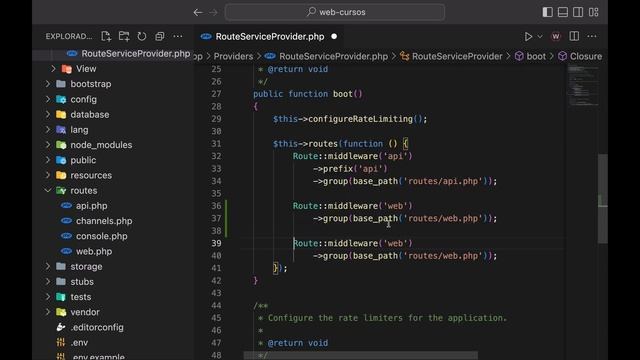
Task: Open editor more actions ellipsis
Action: click(x=592, y=36)
